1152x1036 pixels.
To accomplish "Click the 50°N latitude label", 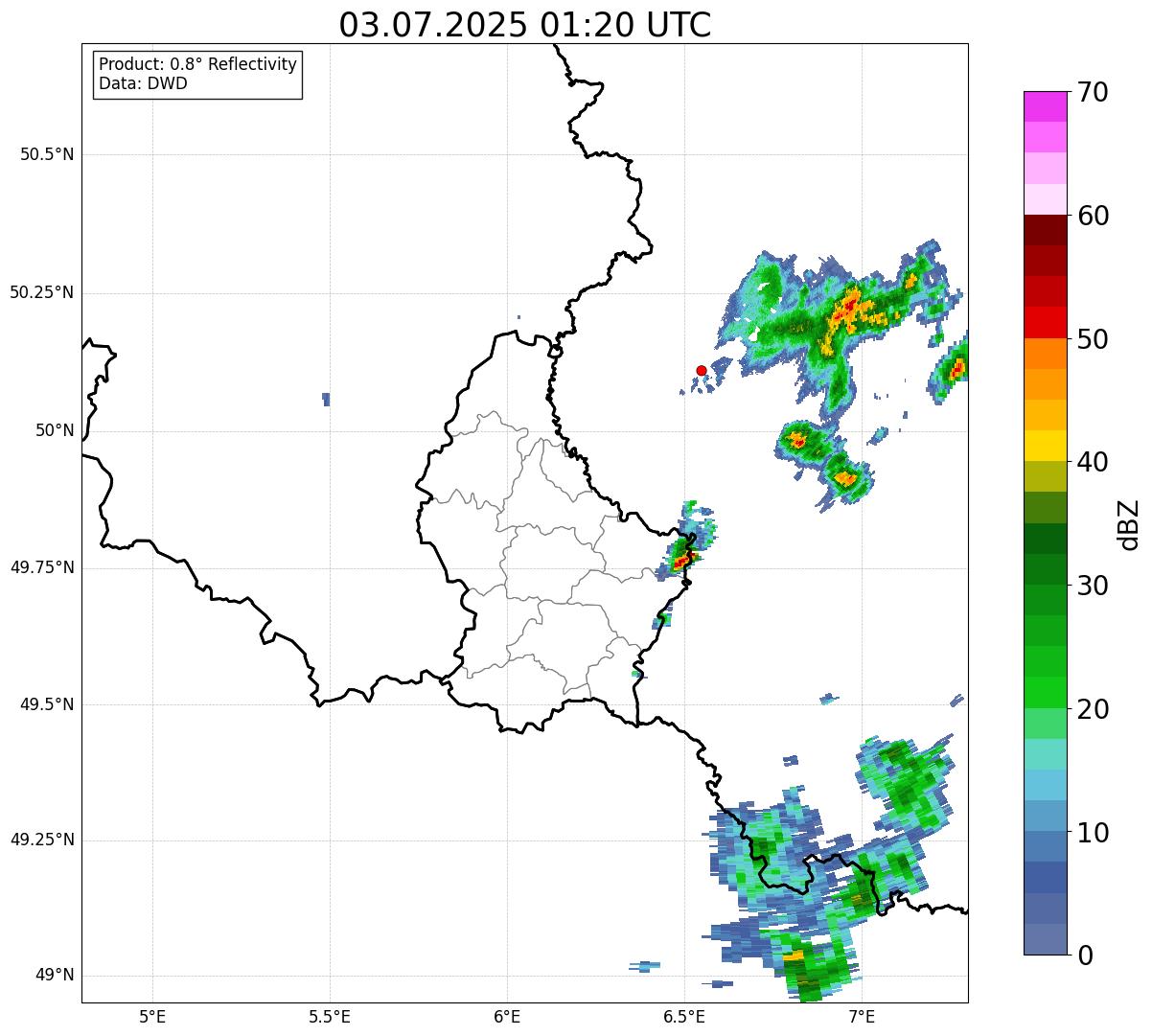I will (55, 430).
